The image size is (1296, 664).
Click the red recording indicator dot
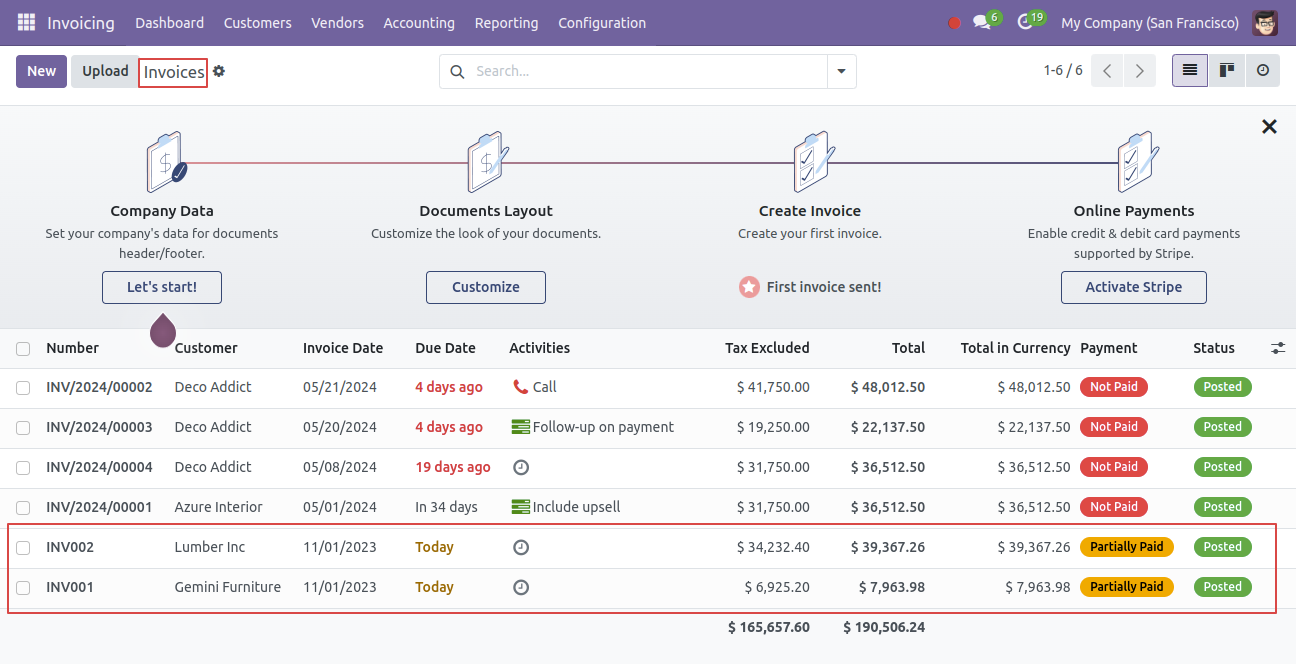pos(954,23)
